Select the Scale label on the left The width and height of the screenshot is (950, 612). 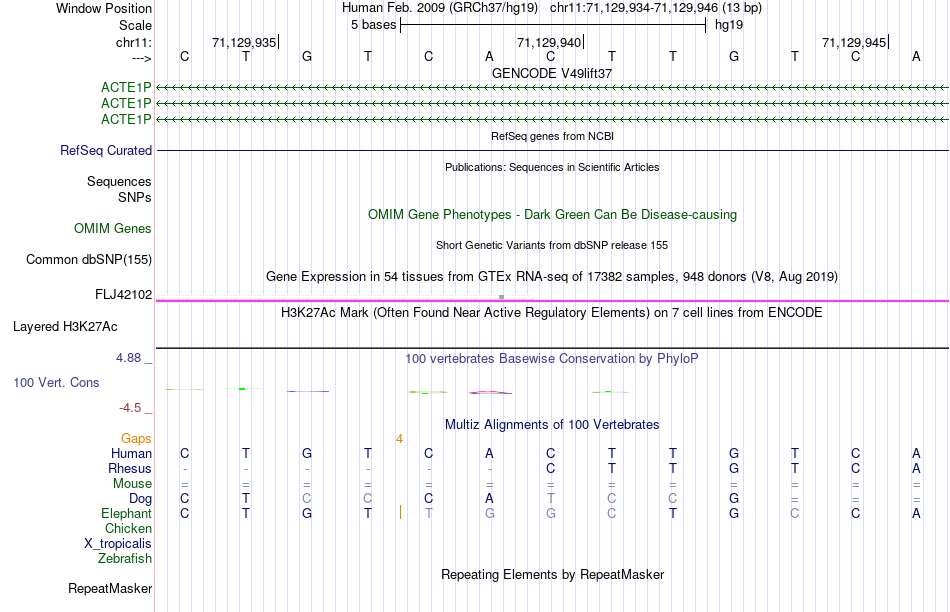point(135,25)
